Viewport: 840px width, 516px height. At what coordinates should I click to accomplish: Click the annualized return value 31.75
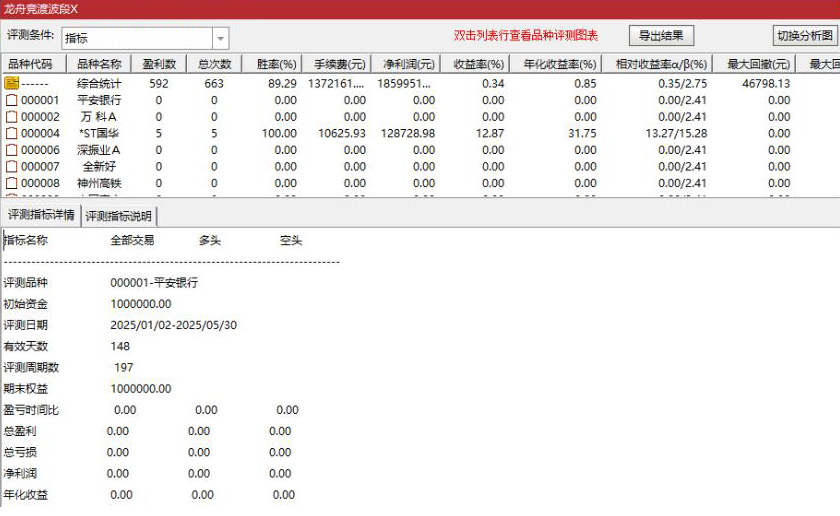[x=582, y=133]
